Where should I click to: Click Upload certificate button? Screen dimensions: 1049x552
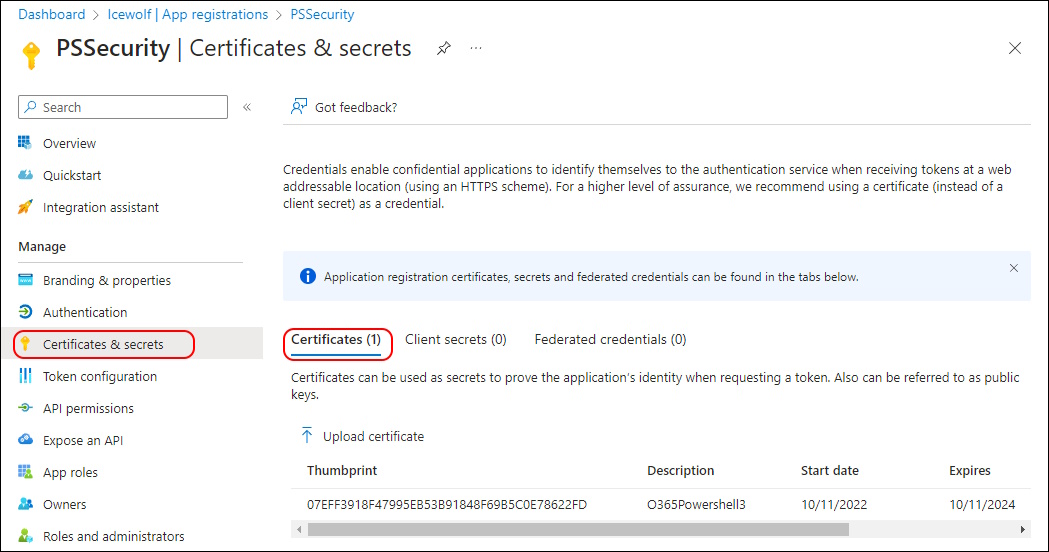(362, 436)
